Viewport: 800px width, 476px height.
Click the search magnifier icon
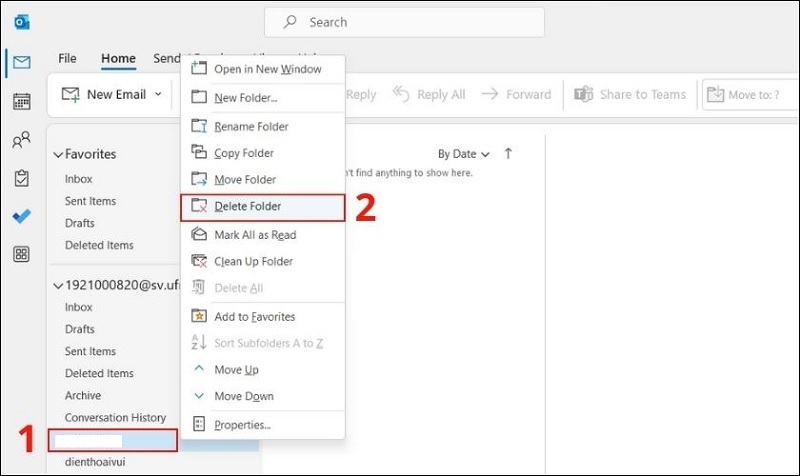tap(290, 22)
